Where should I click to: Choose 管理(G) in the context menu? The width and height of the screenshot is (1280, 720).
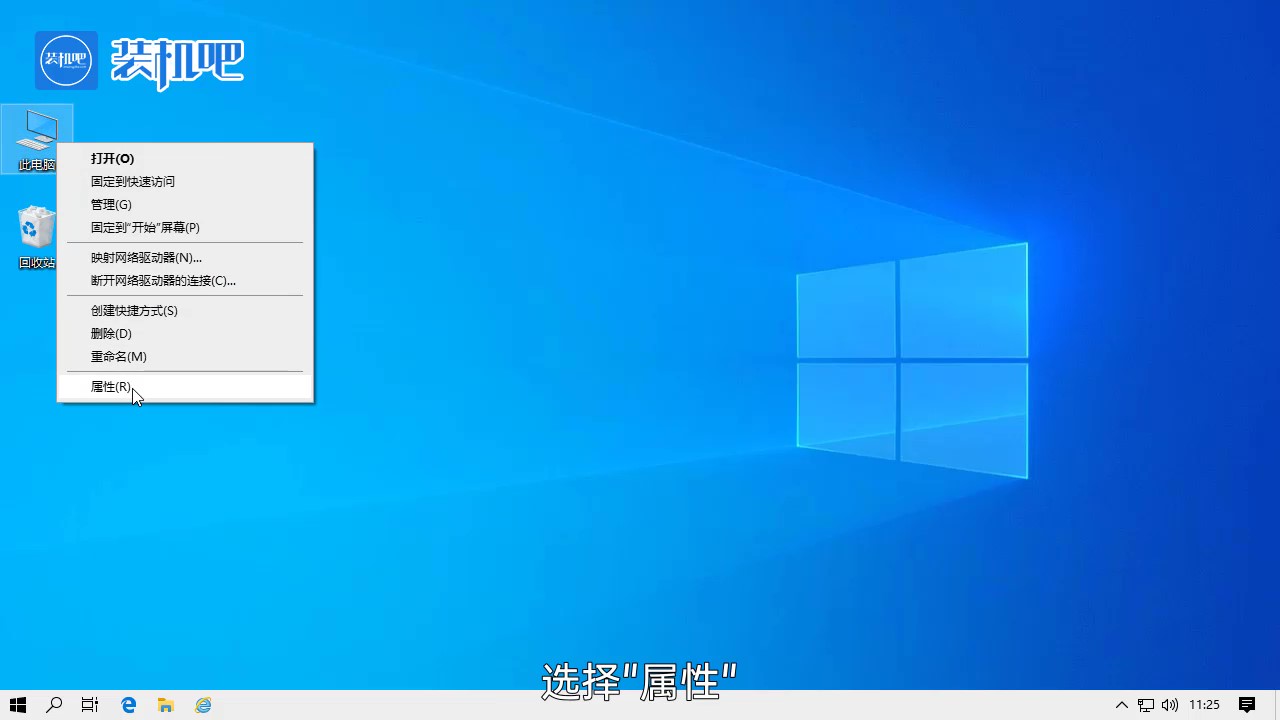click(110, 204)
